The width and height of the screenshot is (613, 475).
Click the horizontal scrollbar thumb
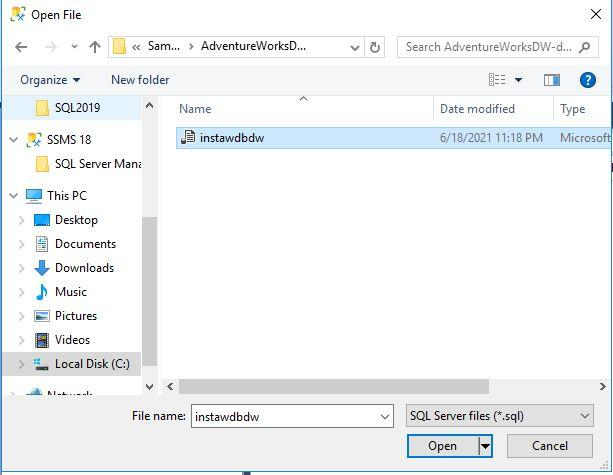333,387
